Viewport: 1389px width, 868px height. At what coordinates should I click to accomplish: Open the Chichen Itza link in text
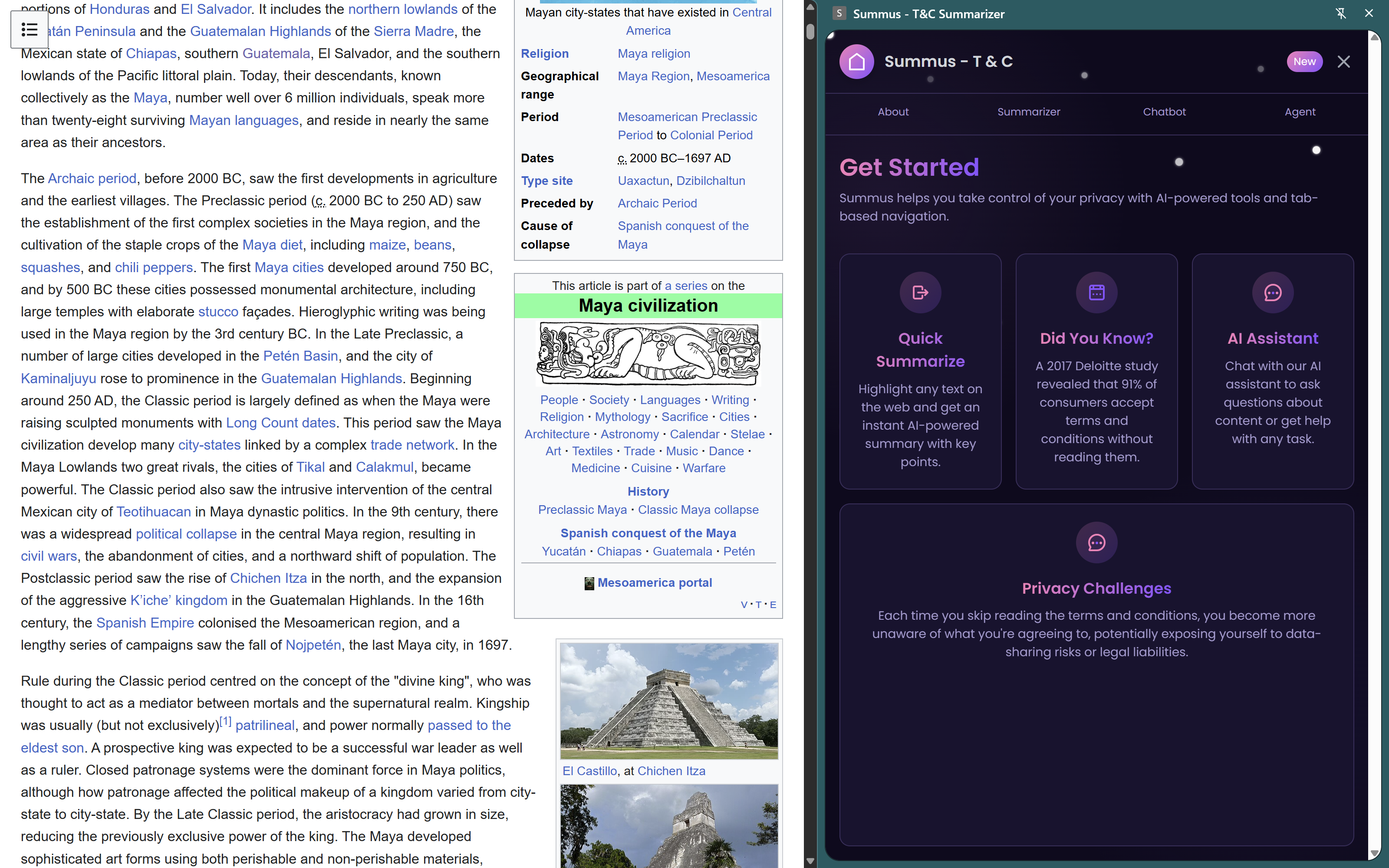click(268, 578)
